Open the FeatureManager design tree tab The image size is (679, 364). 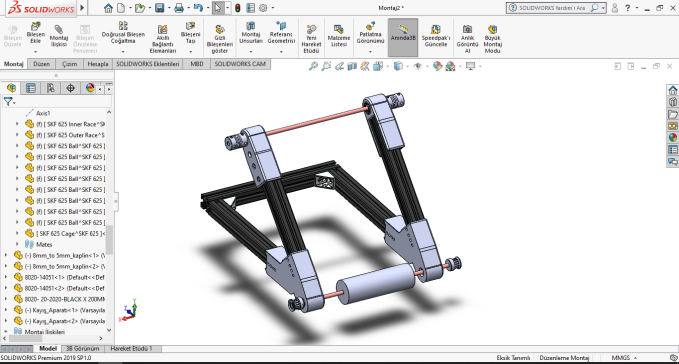[x=11, y=88]
